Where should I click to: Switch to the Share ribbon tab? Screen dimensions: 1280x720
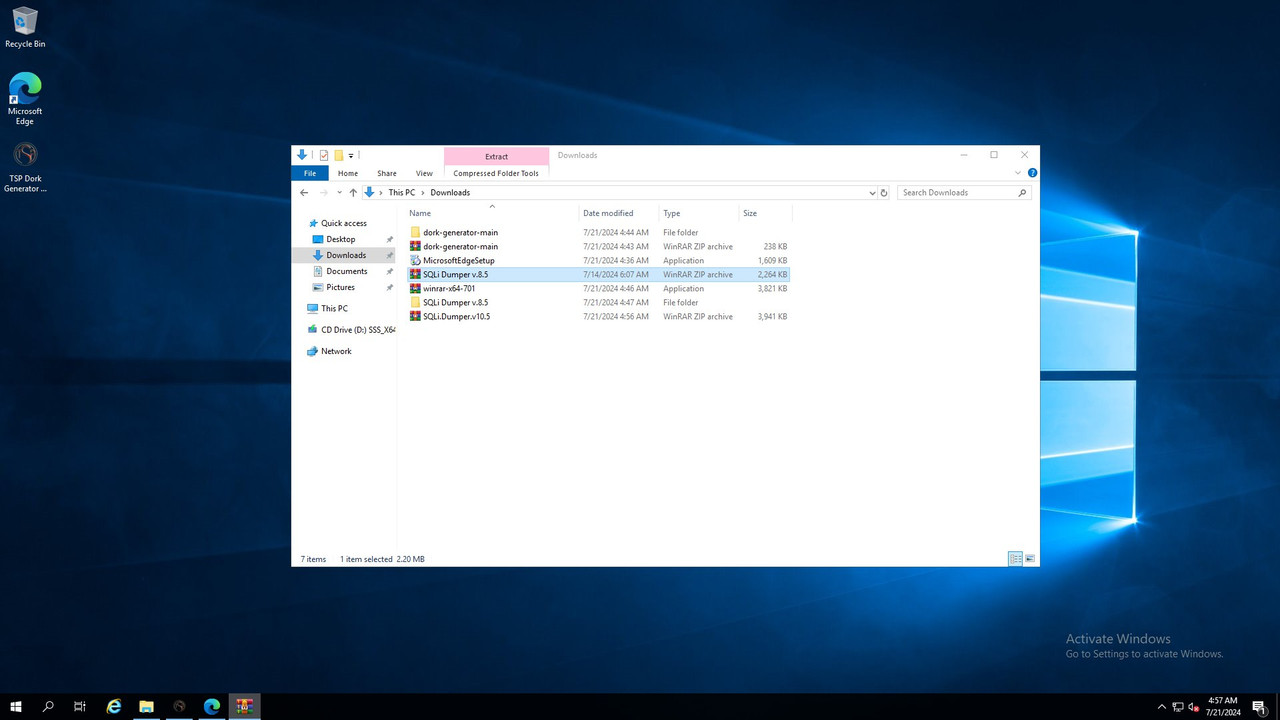tap(387, 173)
